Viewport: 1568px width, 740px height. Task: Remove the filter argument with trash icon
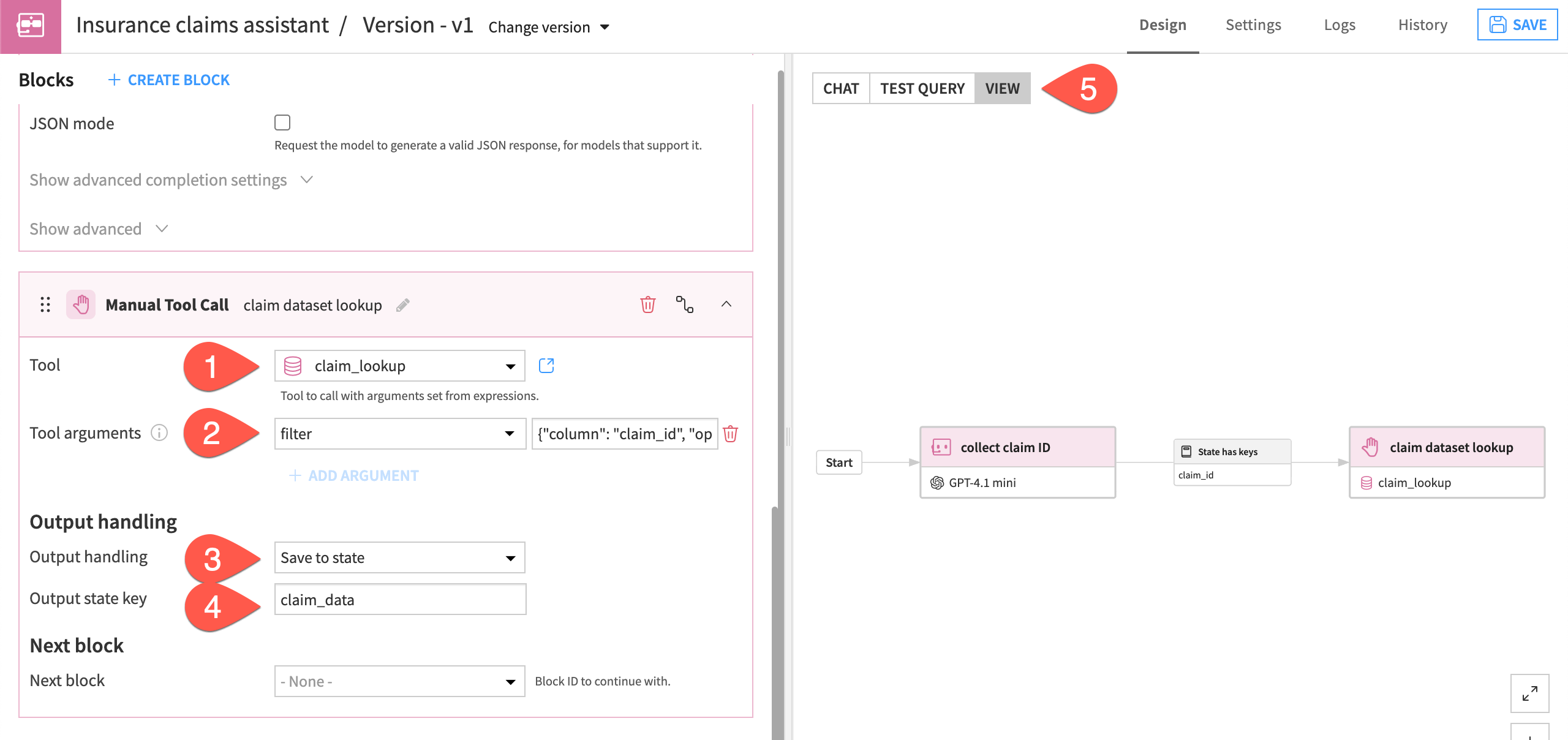[x=731, y=433]
